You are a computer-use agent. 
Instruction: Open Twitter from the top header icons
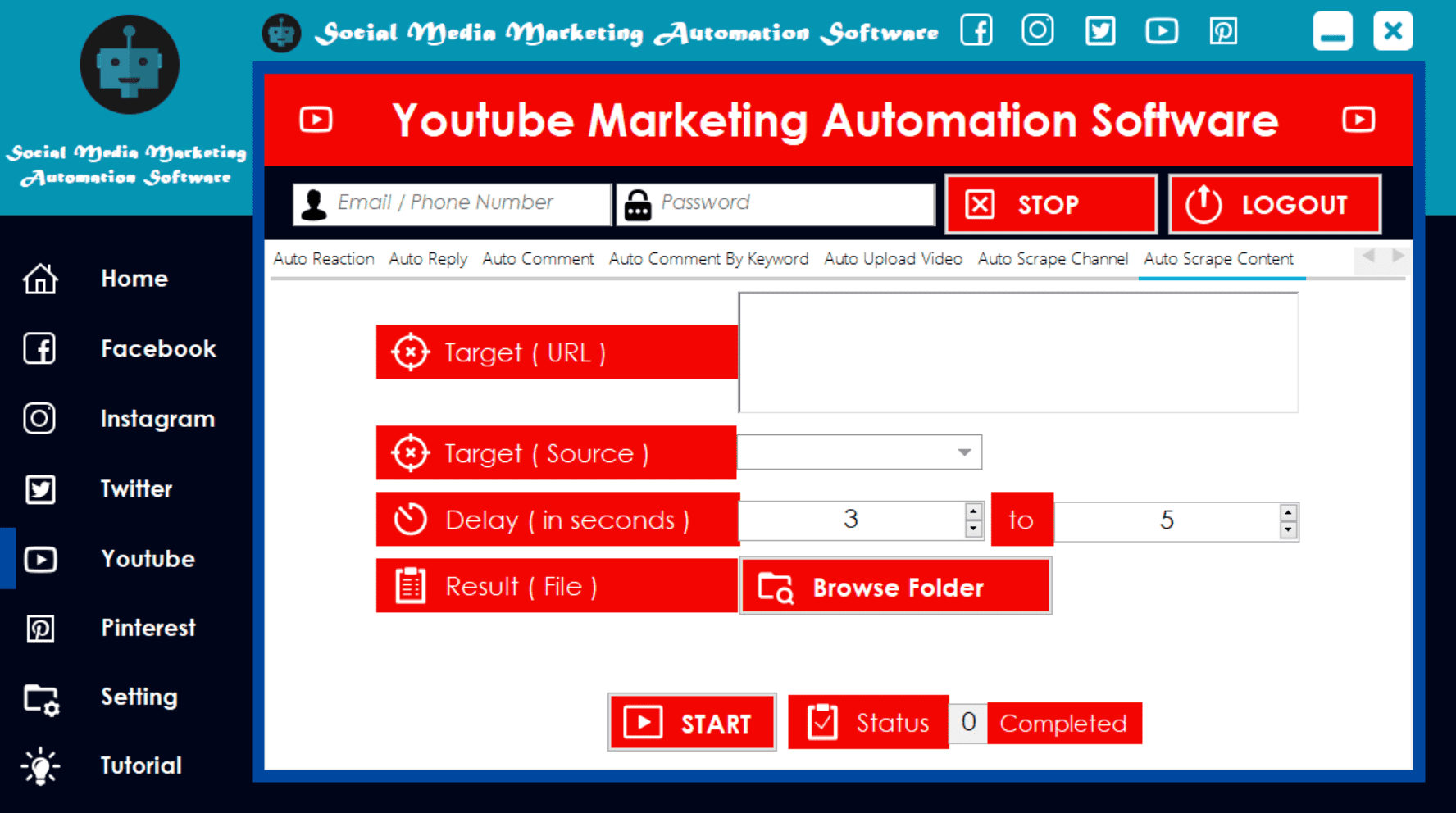pos(1100,31)
